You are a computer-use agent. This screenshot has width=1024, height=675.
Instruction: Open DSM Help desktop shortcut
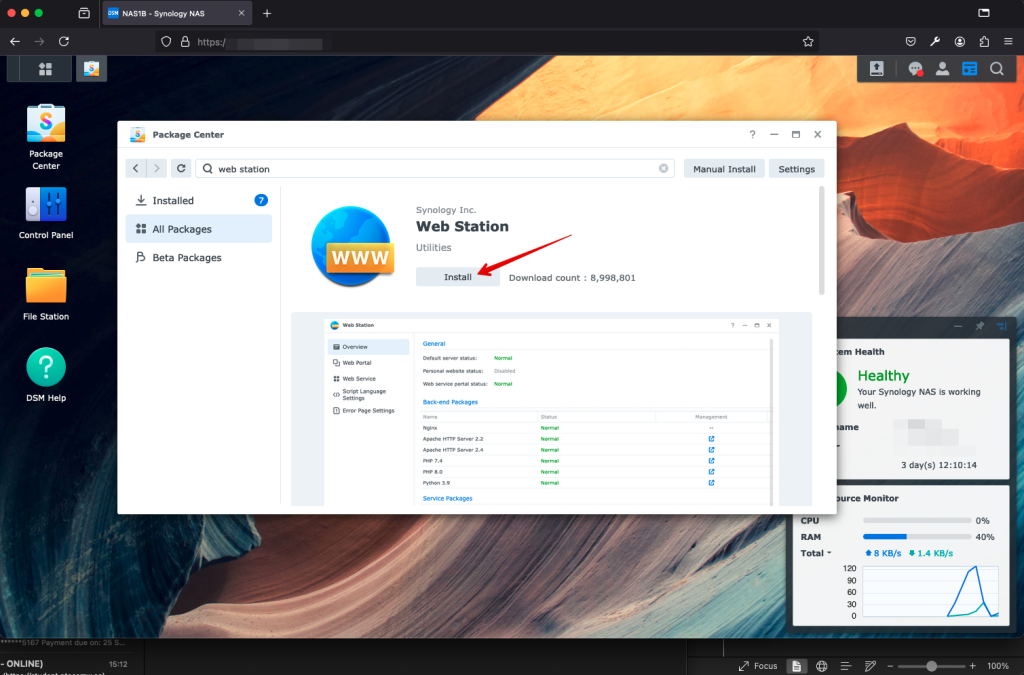46,375
